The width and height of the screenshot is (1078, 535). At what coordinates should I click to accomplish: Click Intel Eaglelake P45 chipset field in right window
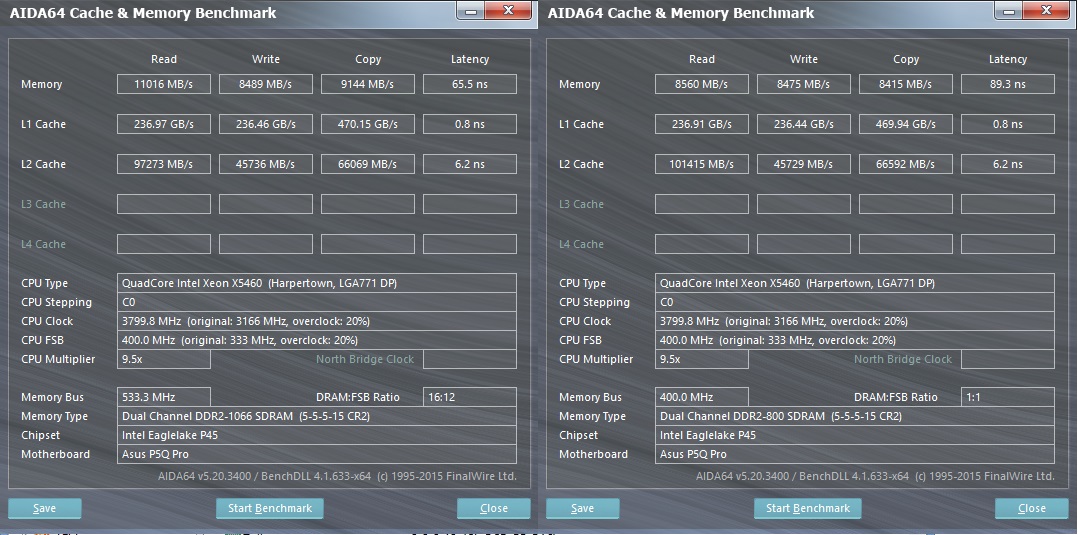coord(855,435)
